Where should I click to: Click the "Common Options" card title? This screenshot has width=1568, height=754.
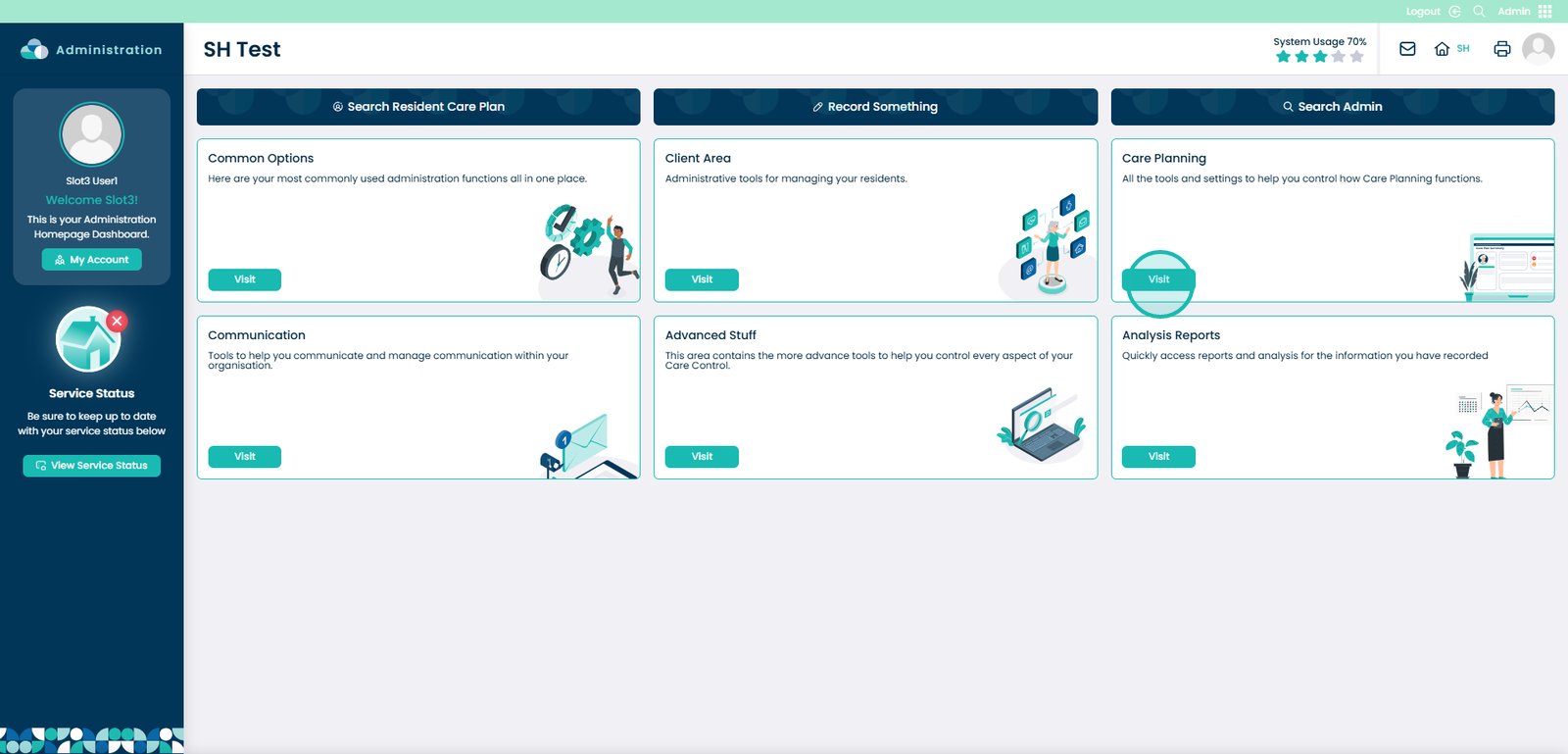261,158
